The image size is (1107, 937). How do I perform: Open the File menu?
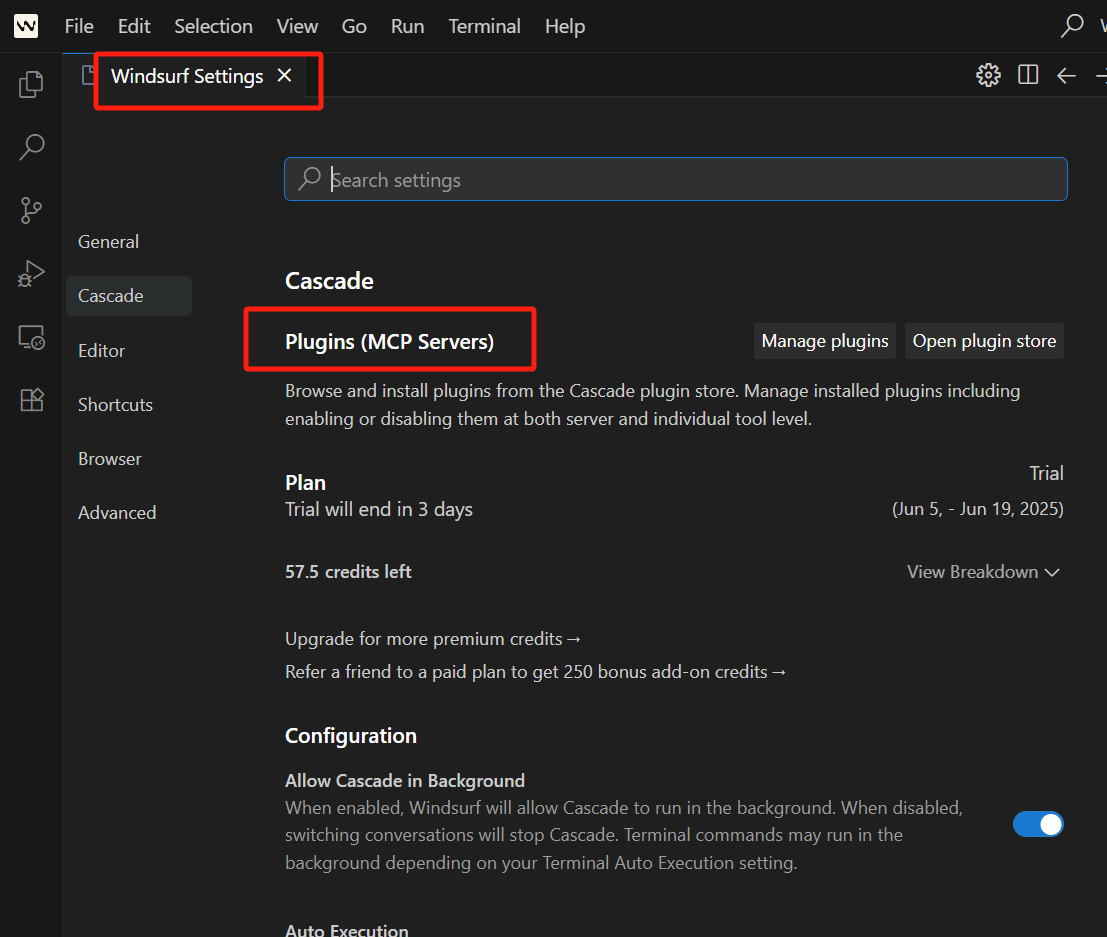click(x=79, y=26)
